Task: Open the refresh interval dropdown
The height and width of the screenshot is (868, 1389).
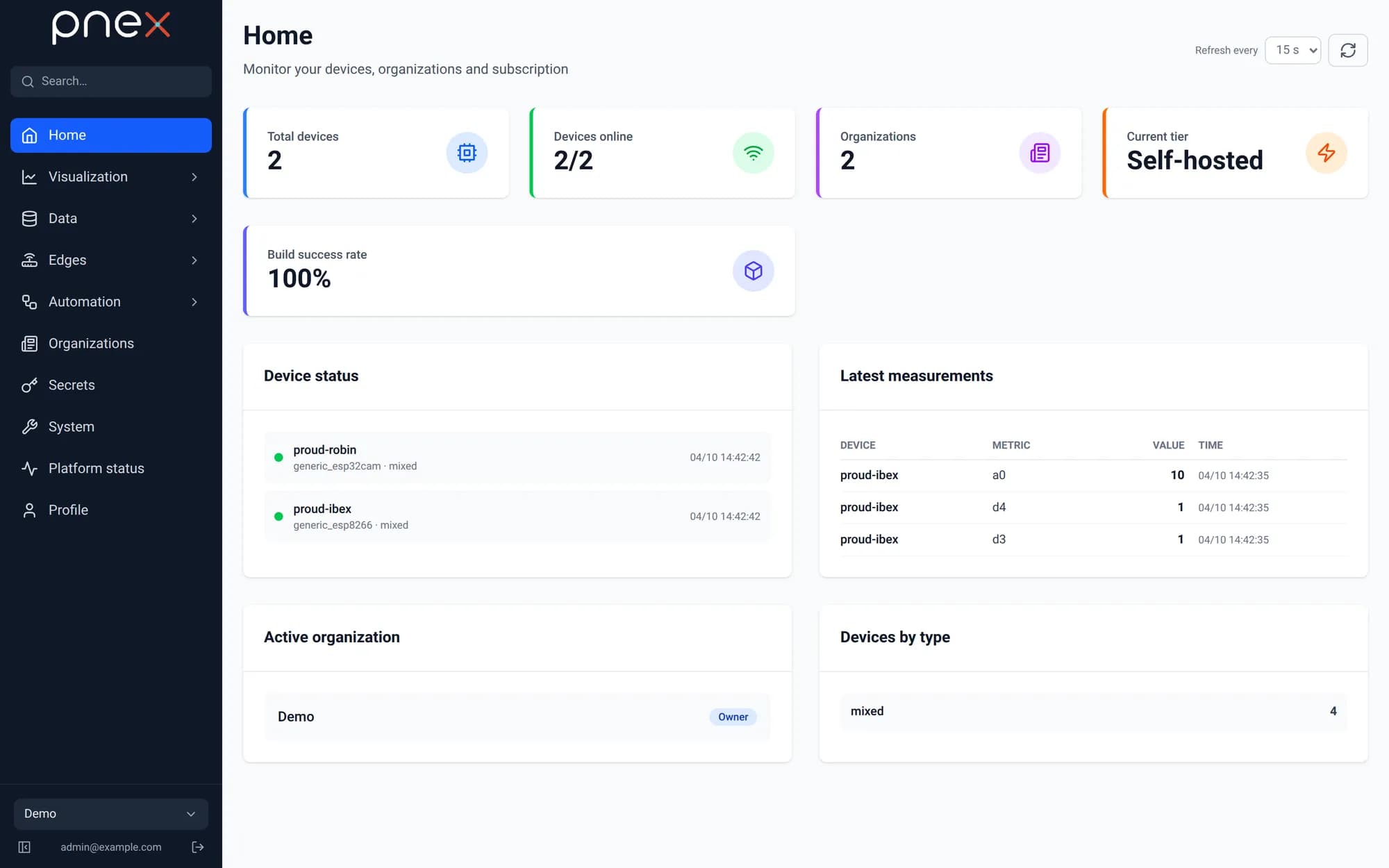Action: point(1292,50)
